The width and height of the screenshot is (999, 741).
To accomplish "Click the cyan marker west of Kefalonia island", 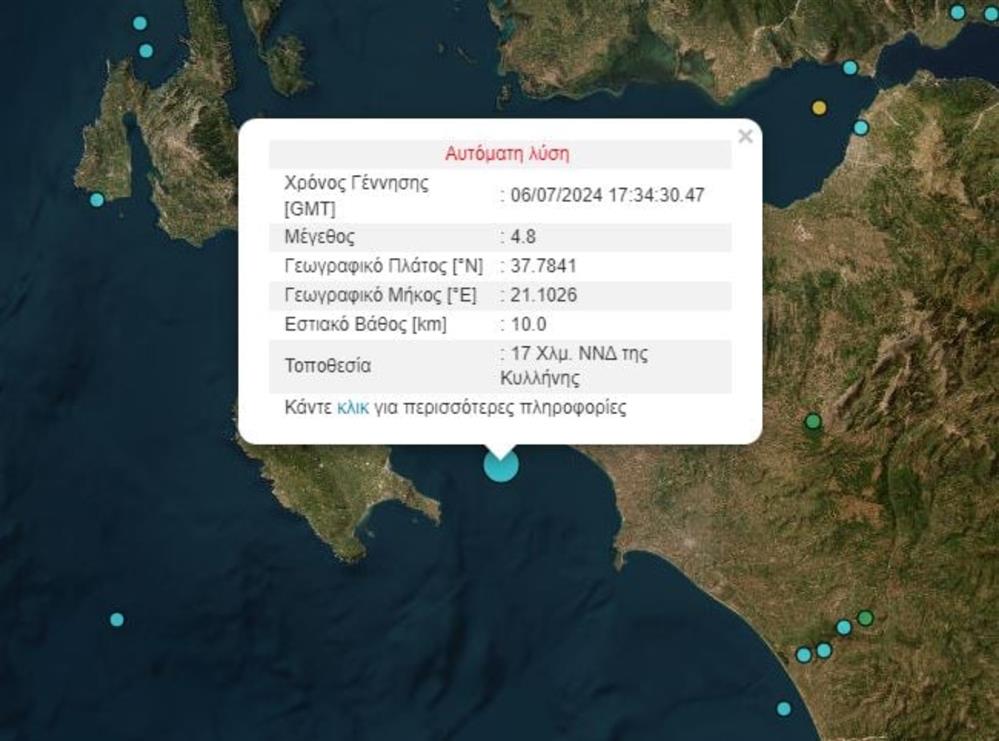I will click(97, 199).
